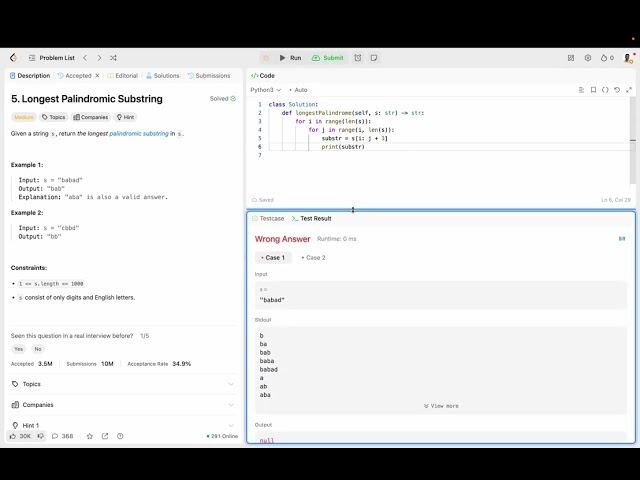
Task: Open the Python3 language dropdown
Action: click(266, 90)
